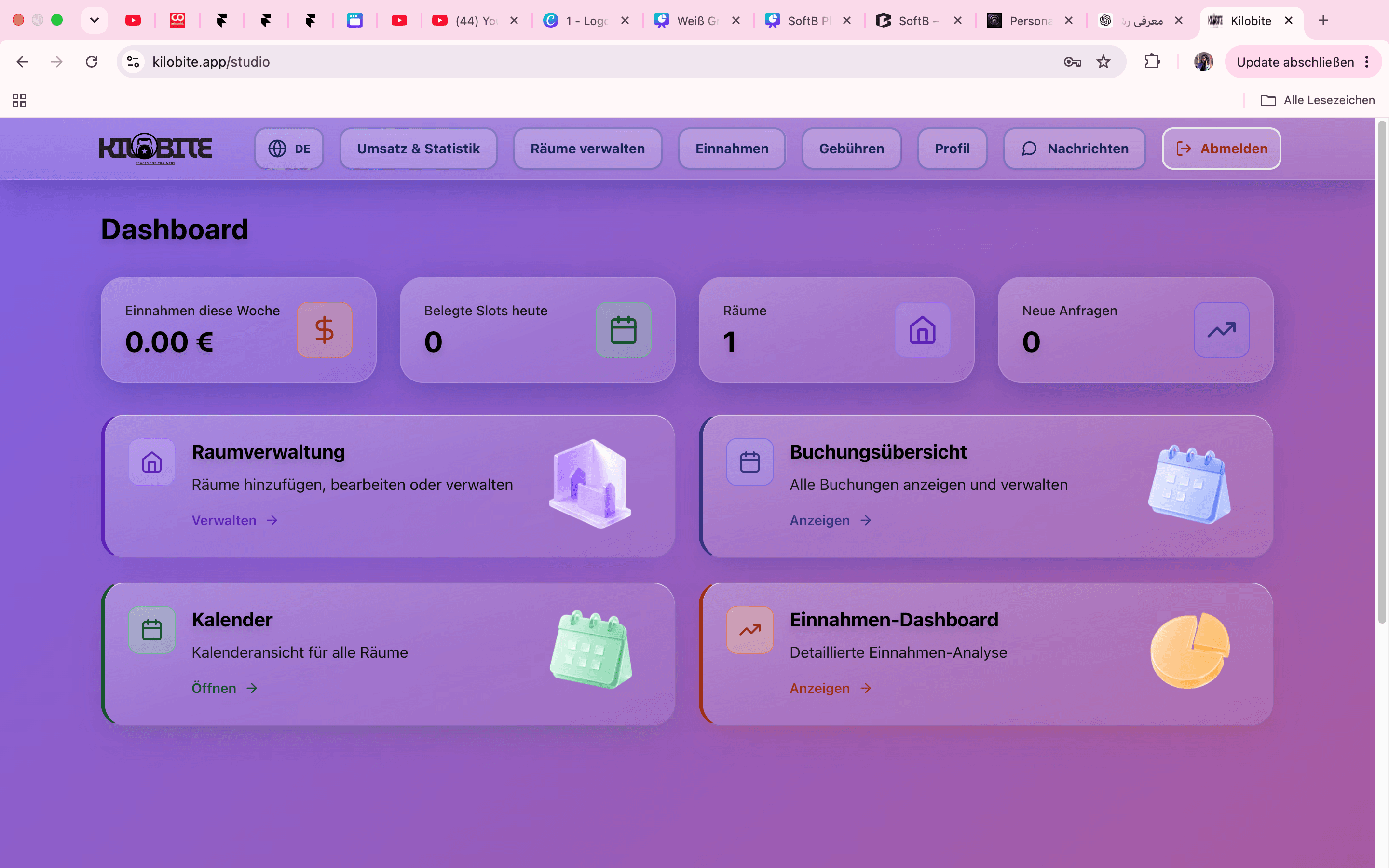This screenshot has height=868, width=1389.
Task: Click the trend icon beside Einnahmen-Dashboard
Action: [749, 630]
